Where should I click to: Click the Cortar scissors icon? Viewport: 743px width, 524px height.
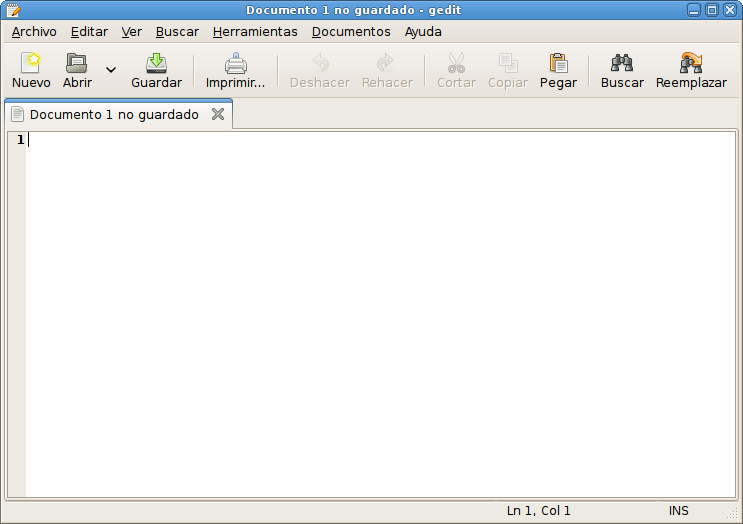pyautogui.click(x=456, y=70)
